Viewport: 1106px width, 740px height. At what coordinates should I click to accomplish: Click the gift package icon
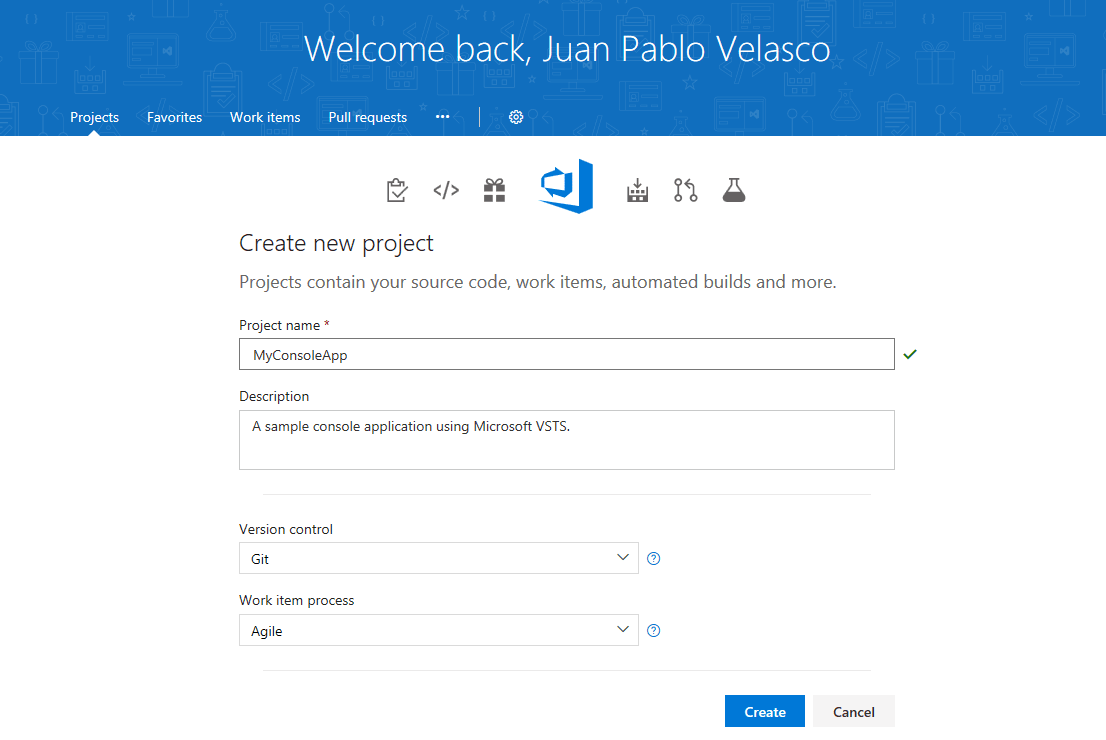(x=494, y=190)
